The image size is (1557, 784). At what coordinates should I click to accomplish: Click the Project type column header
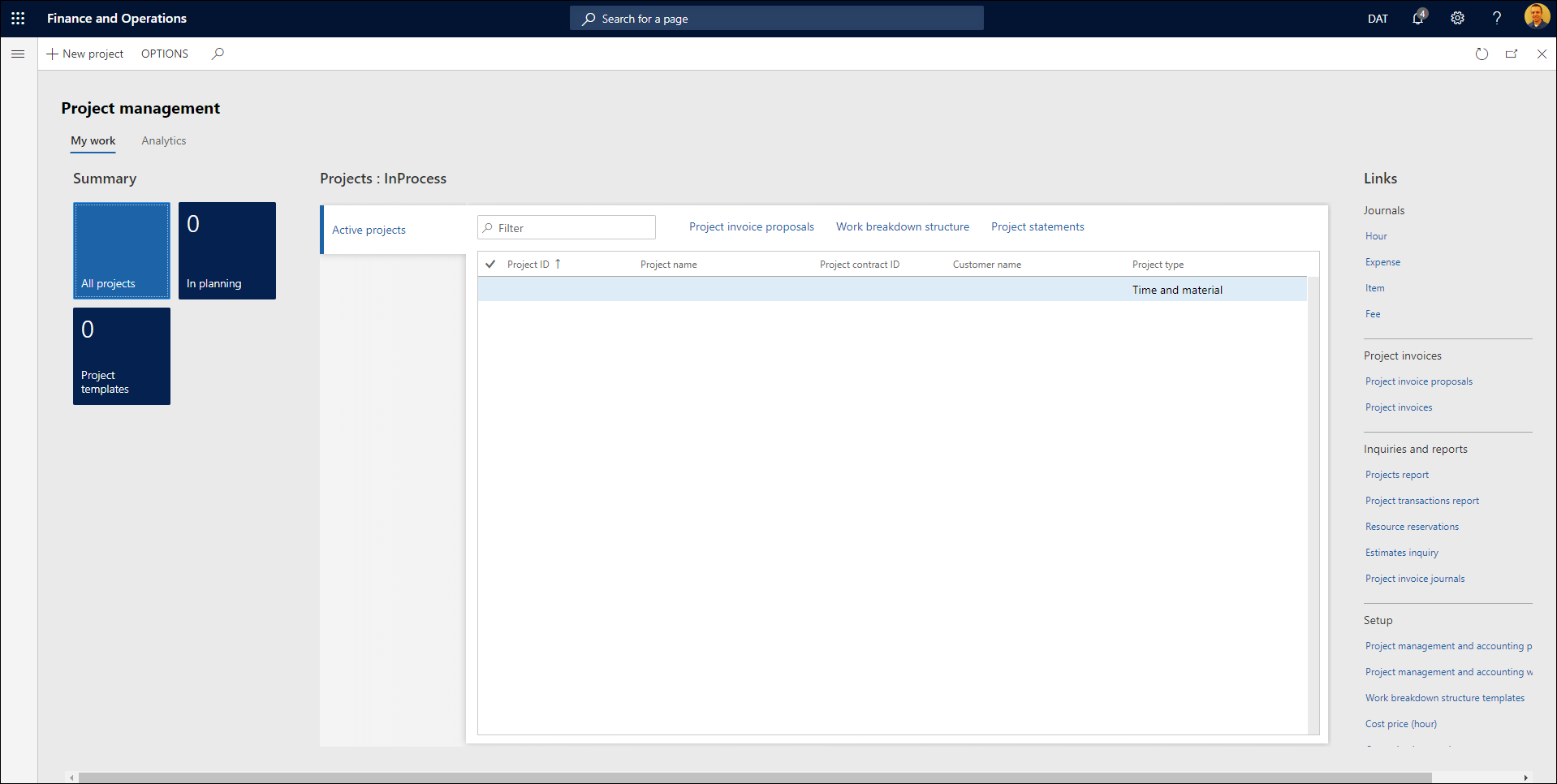[1158, 265]
